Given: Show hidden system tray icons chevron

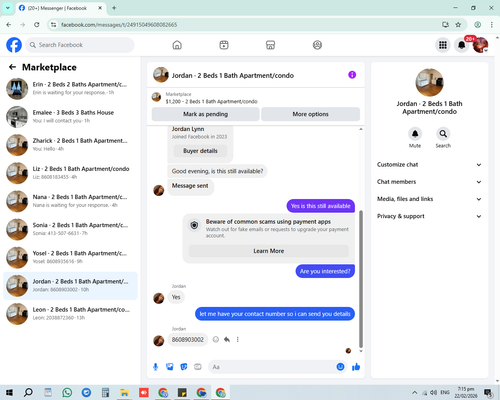Looking at the screenshot, I should point(414,393).
